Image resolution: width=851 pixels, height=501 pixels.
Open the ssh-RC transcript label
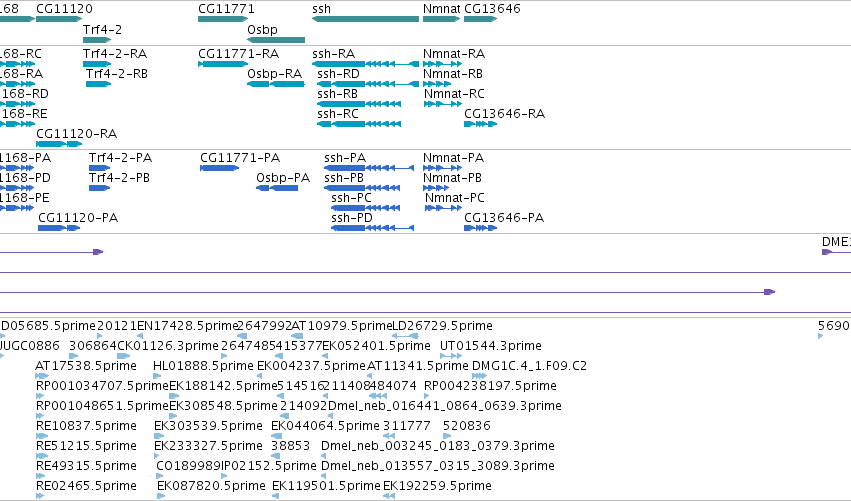coord(338,114)
